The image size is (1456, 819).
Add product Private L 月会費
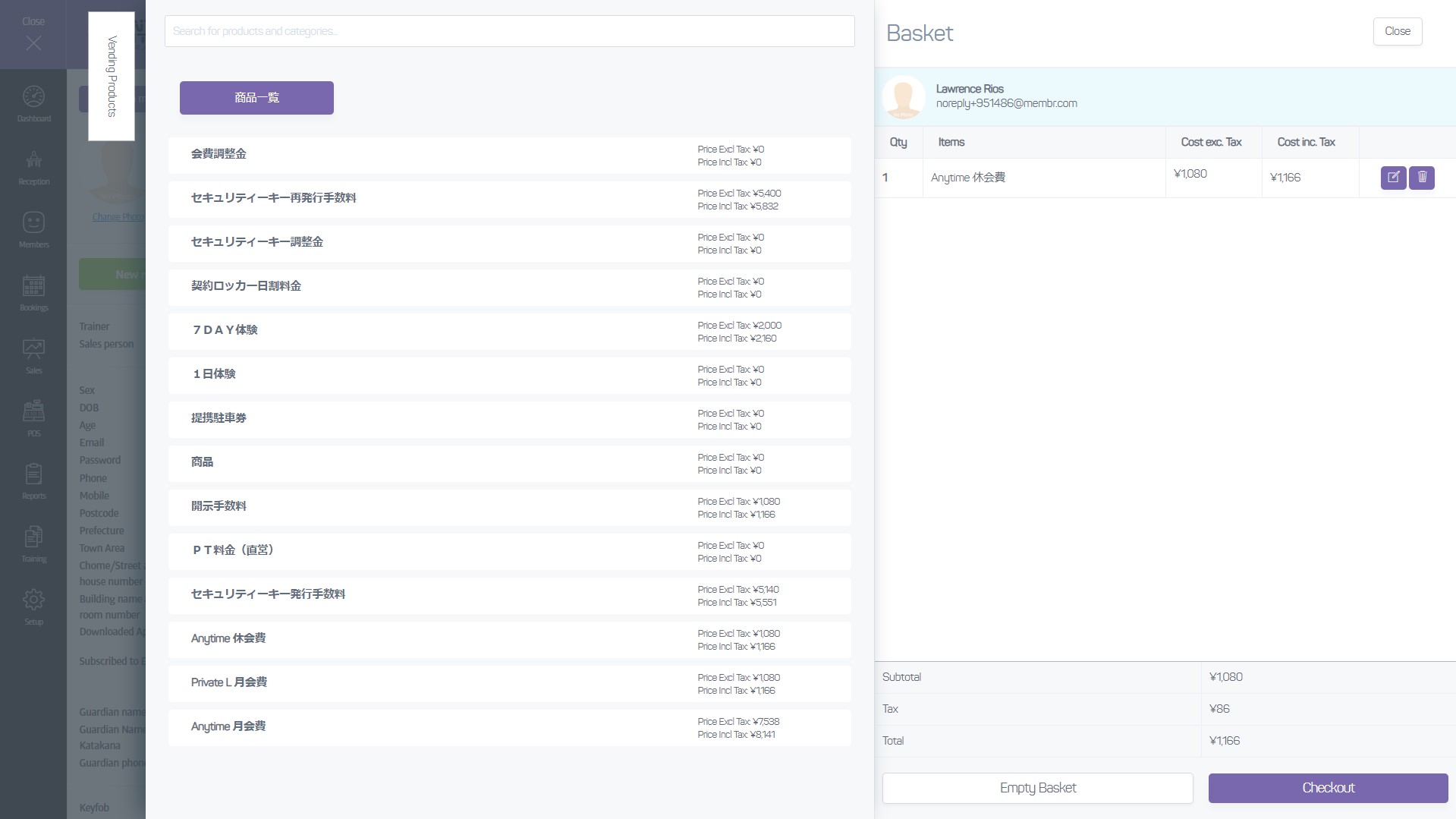point(510,684)
